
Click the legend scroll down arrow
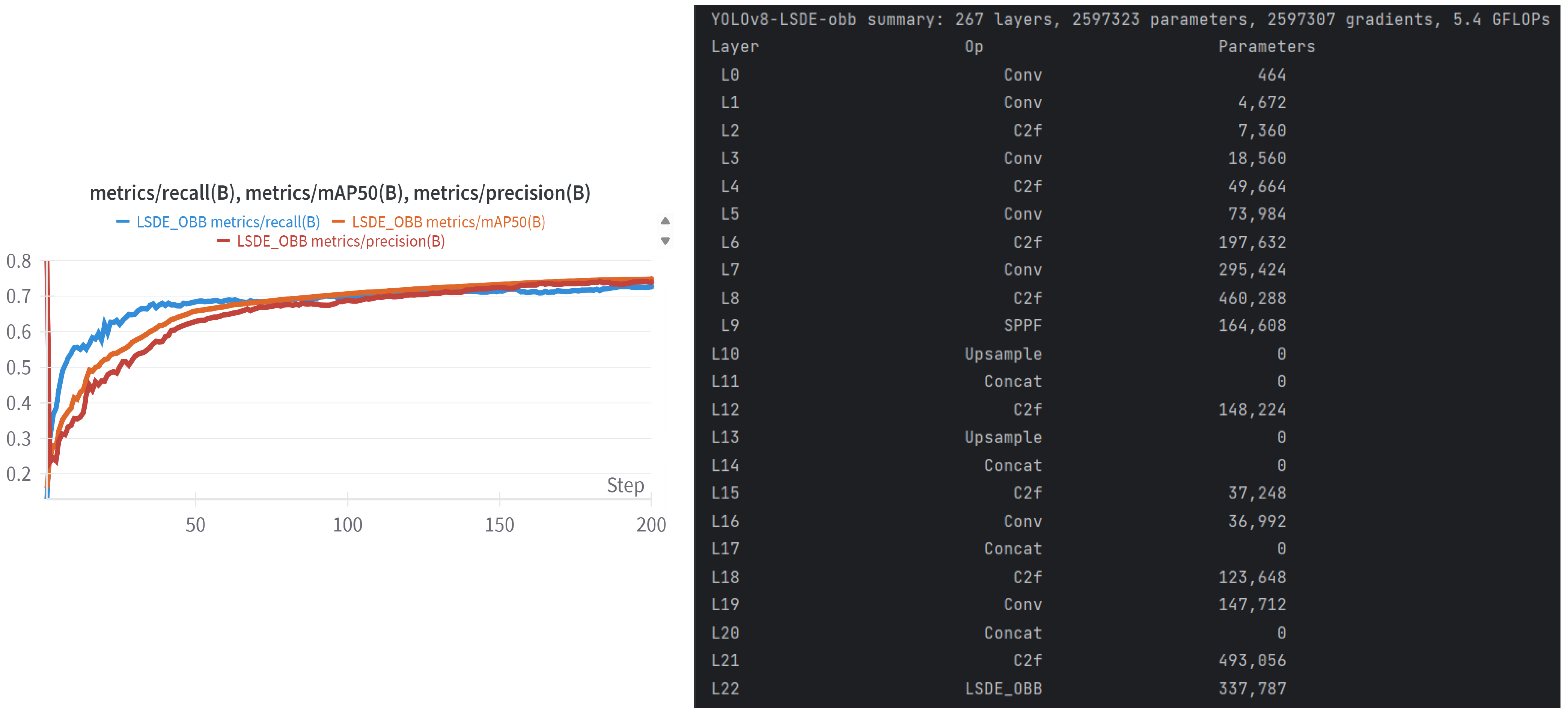pyautogui.click(x=665, y=241)
